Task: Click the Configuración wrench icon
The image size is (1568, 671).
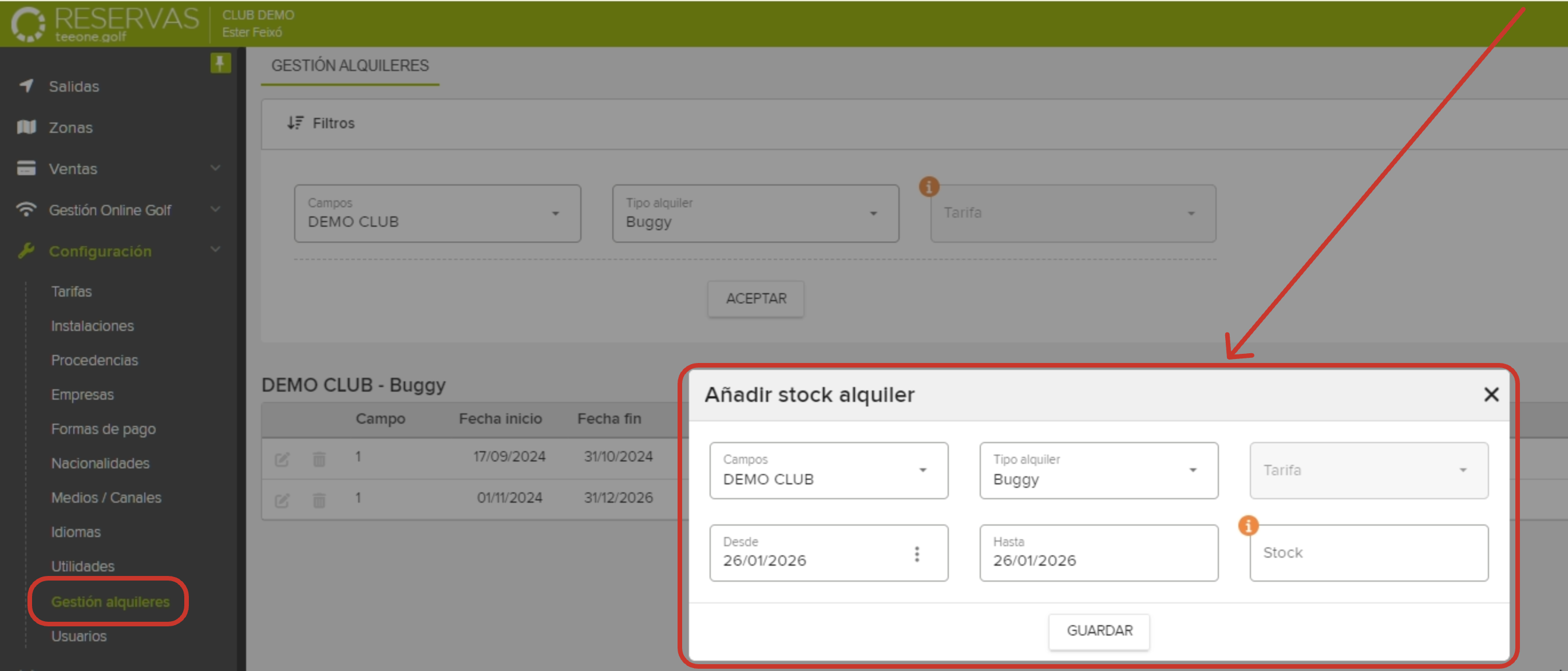Action: pos(26,251)
